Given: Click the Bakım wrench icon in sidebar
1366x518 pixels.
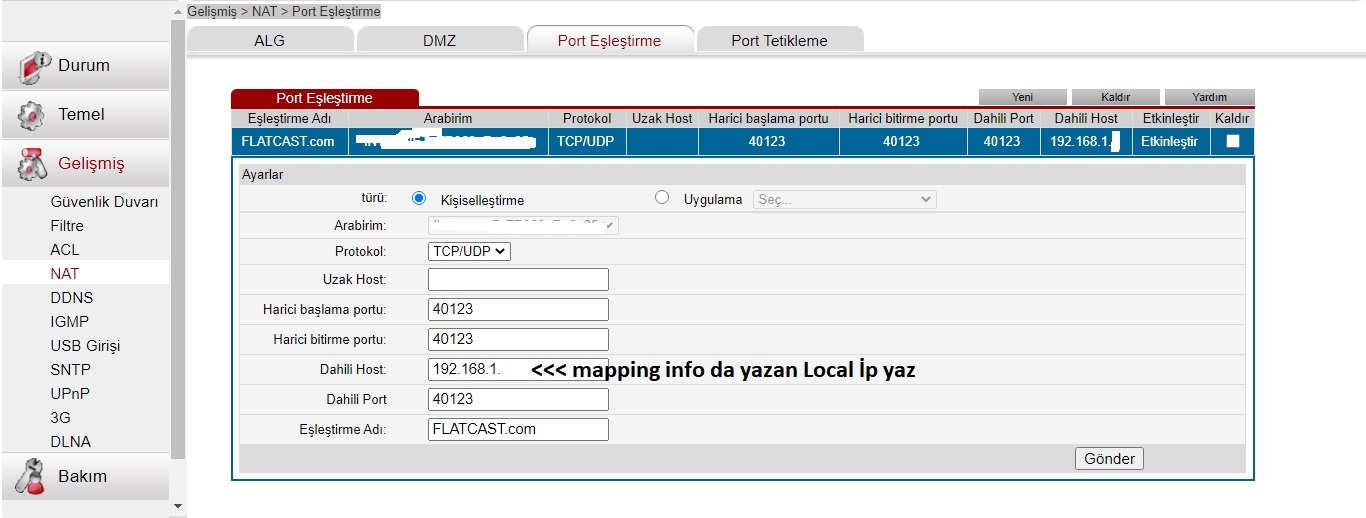Looking at the screenshot, I should click(x=33, y=477).
